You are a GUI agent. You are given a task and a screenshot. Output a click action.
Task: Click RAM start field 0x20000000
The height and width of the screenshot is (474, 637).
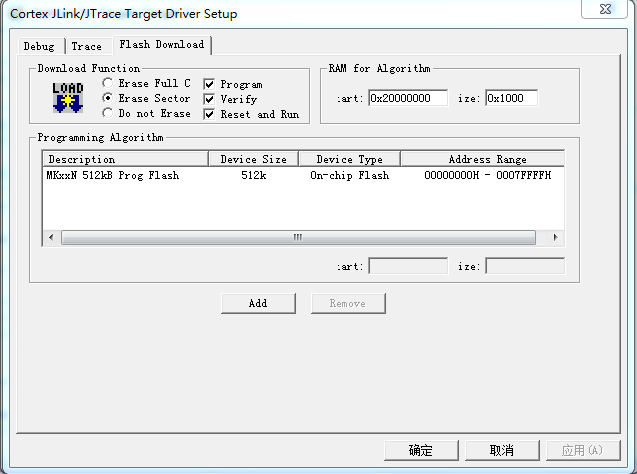[408, 98]
